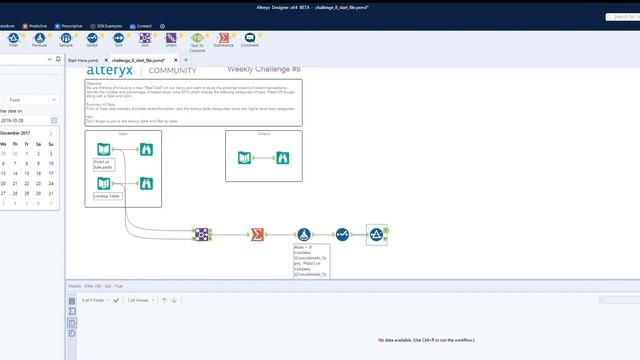Image resolution: width=640 pixels, height=360 pixels.
Task: Click the up arrow in the results toolbar
Action: pos(164,300)
